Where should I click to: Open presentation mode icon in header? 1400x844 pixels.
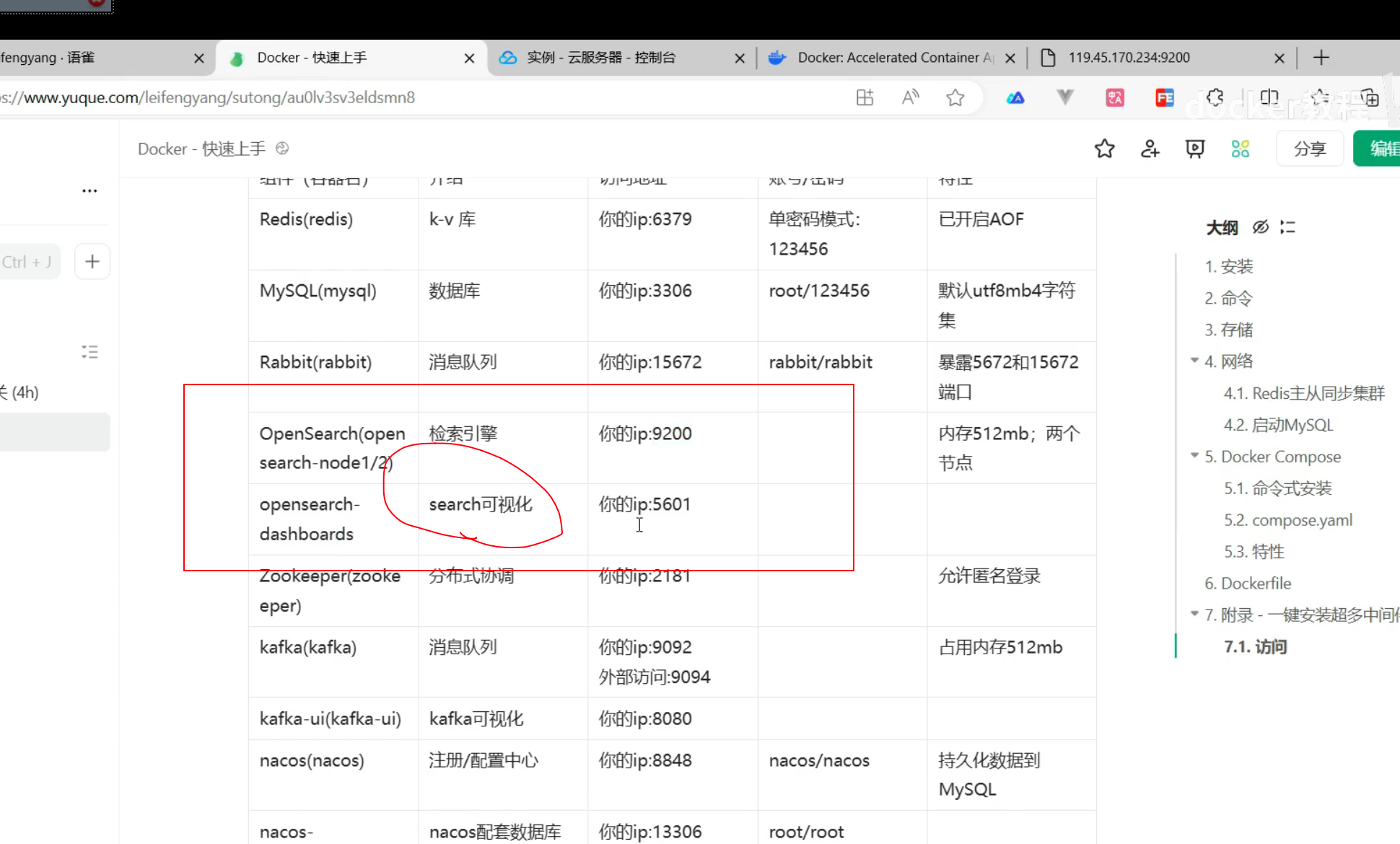click(x=1195, y=149)
